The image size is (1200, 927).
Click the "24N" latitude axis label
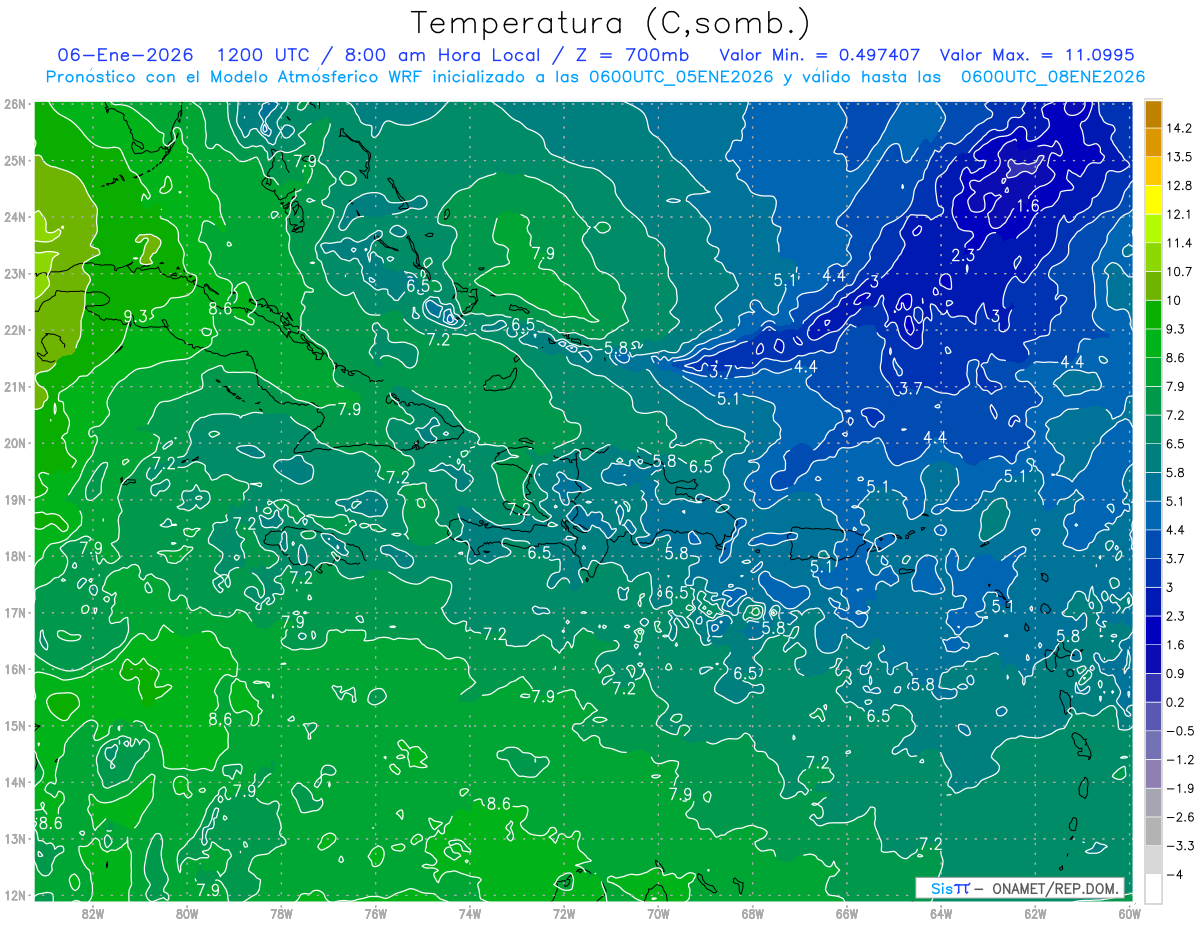click(15, 217)
